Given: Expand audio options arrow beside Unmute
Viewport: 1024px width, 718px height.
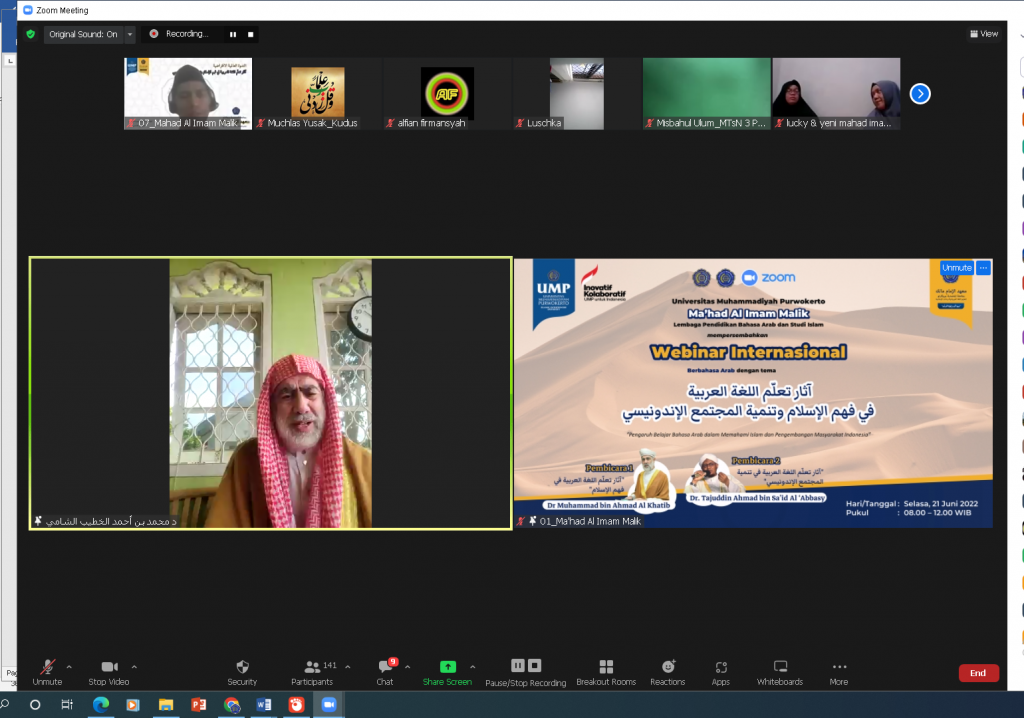Looking at the screenshot, I should pos(69,667).
